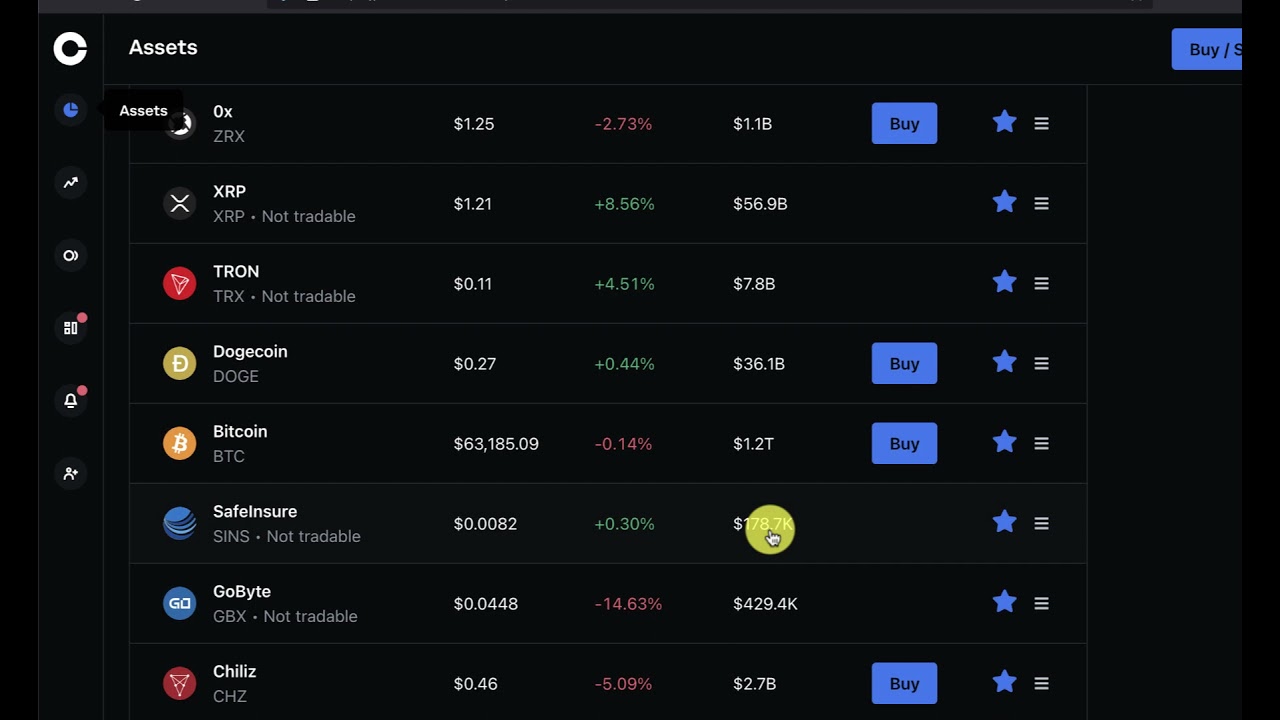Open the Pay sidebar menu item
The height and width of the screenshot is (720, 1280).
point(70,256)
